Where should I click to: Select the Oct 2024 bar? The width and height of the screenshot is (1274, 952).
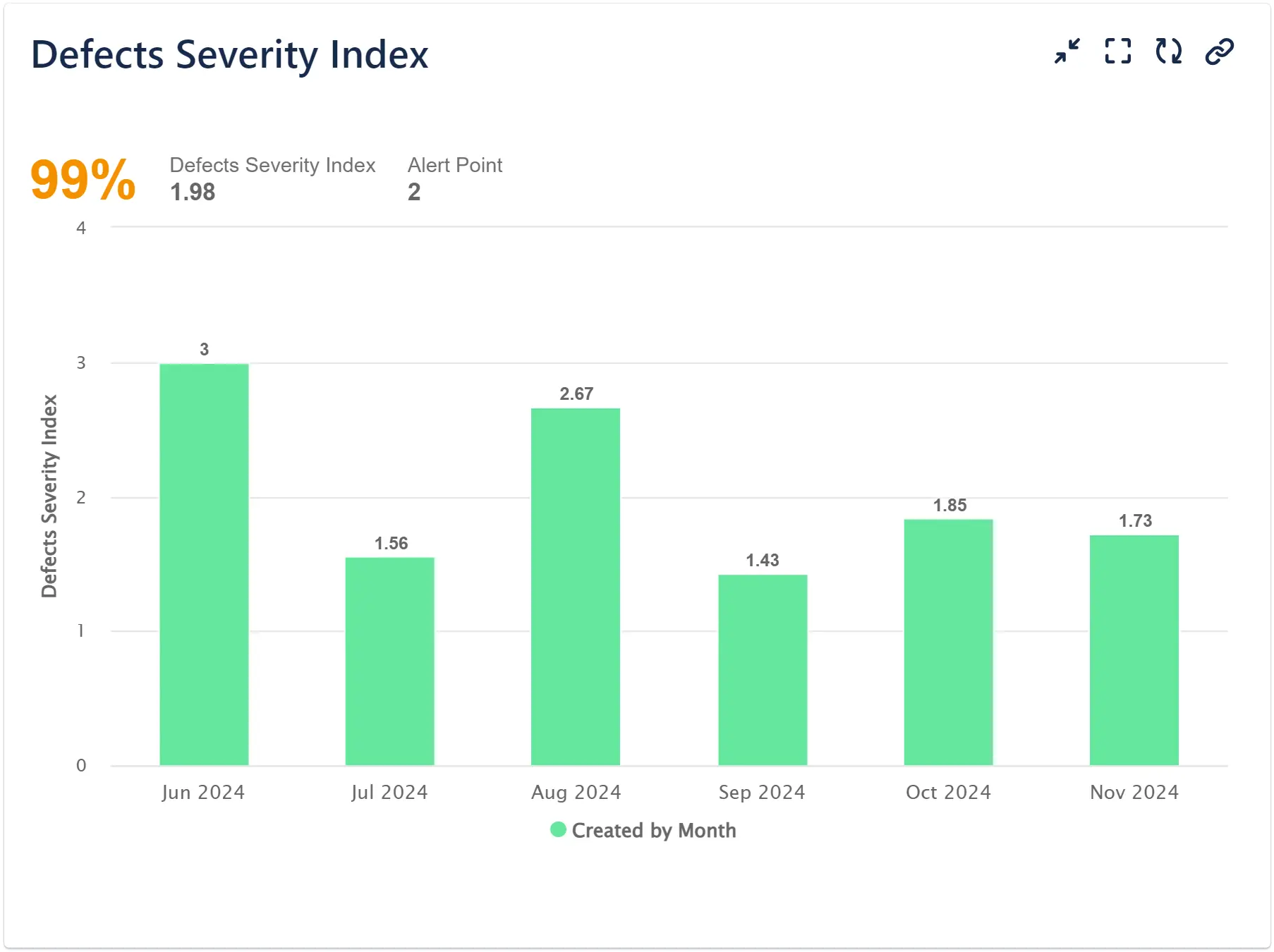(x=948, y=642)
